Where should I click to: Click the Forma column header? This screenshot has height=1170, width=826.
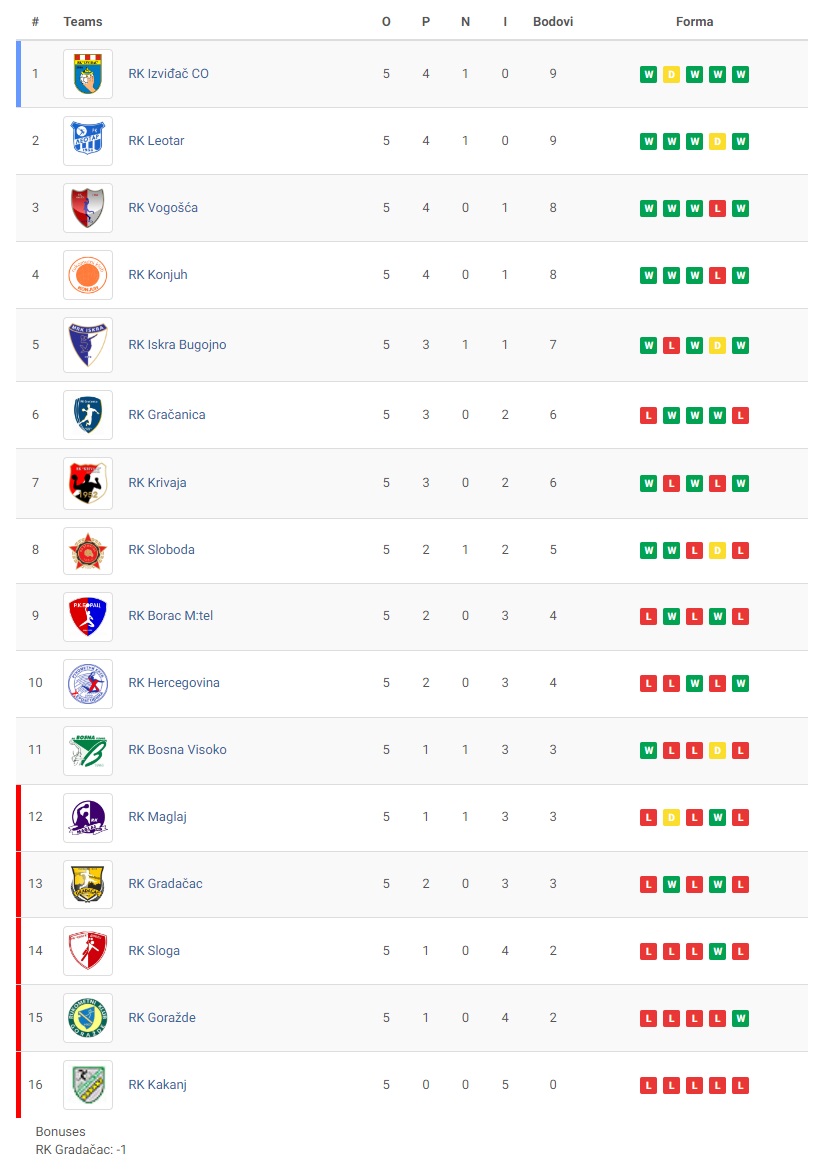pos(695,22)
